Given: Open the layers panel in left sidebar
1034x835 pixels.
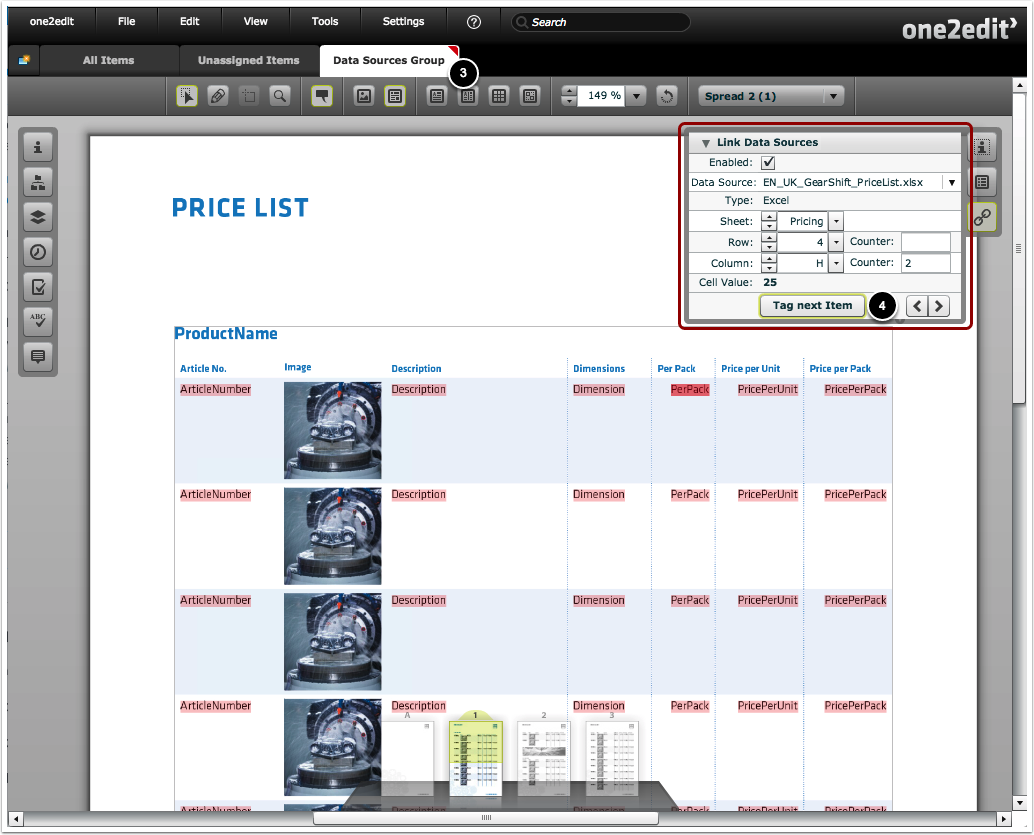Looking at the screenshot, I should 38,217.
